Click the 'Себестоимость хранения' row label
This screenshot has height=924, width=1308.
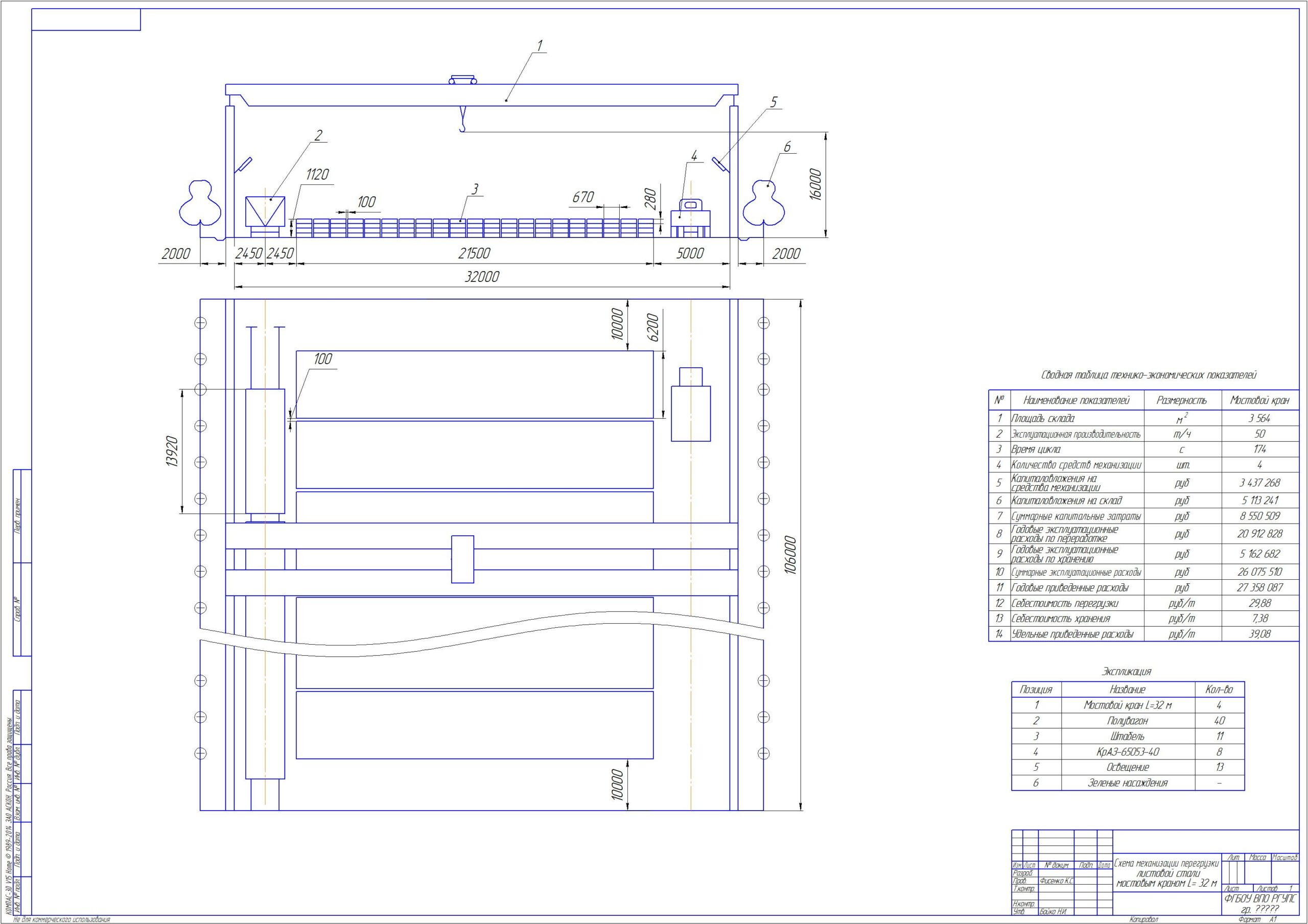coord(1061,619)
